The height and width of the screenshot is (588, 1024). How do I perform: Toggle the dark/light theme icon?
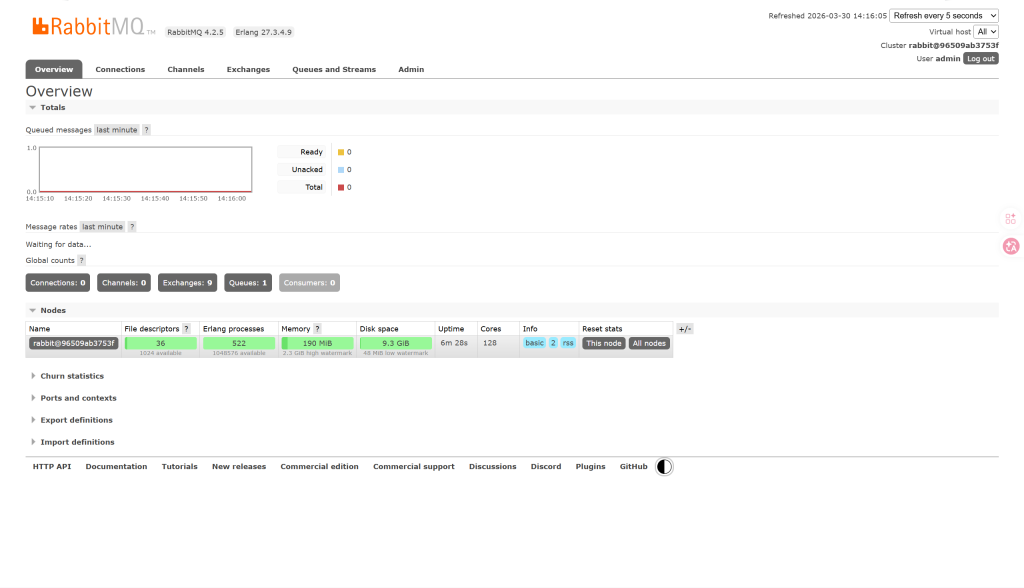point(665,467)
